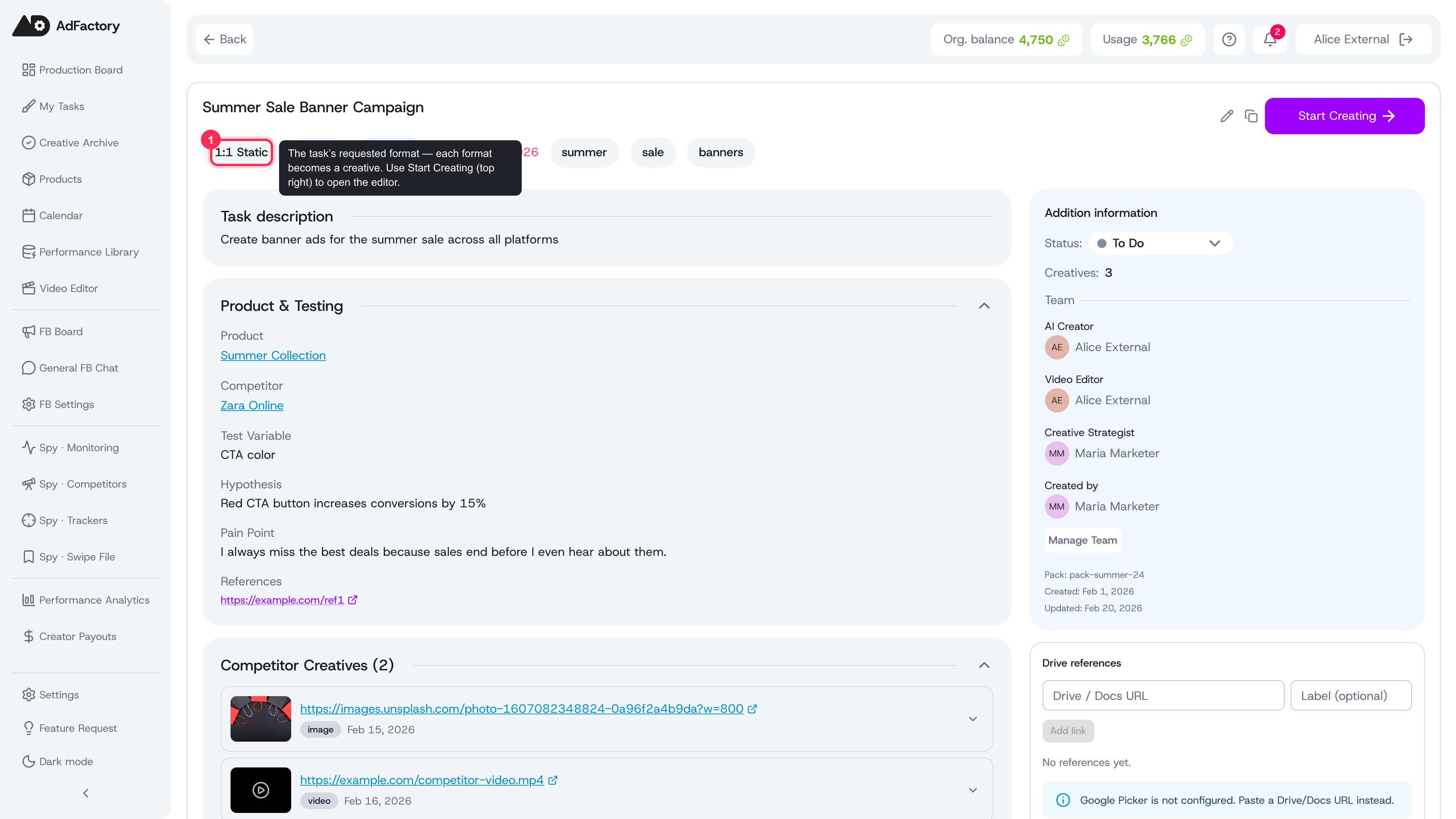Image resolution: width=1456 pixels, height=819 pixels.
Task: Click the competitor image thumbnail
Action: pyautogui.click(x=260, y=719)
